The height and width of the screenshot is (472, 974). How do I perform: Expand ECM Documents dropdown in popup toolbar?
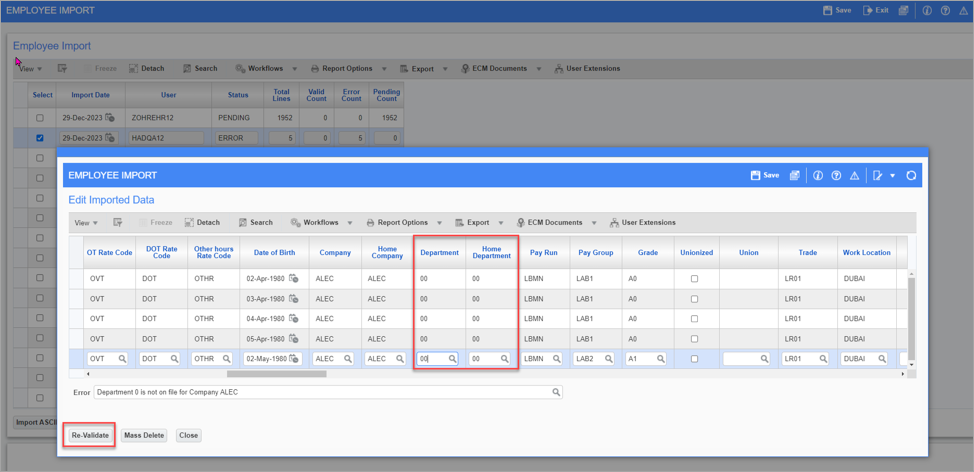click(x=594, y=222)
